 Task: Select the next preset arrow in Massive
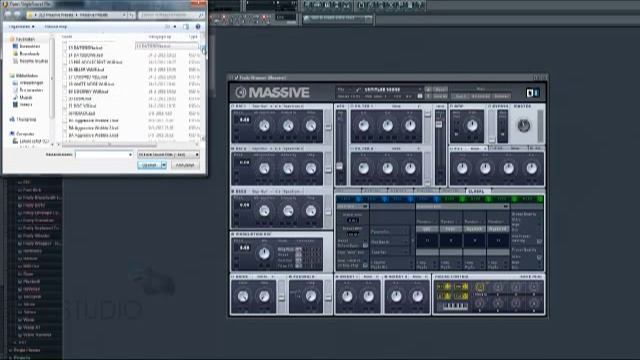(x=428, y=96)
